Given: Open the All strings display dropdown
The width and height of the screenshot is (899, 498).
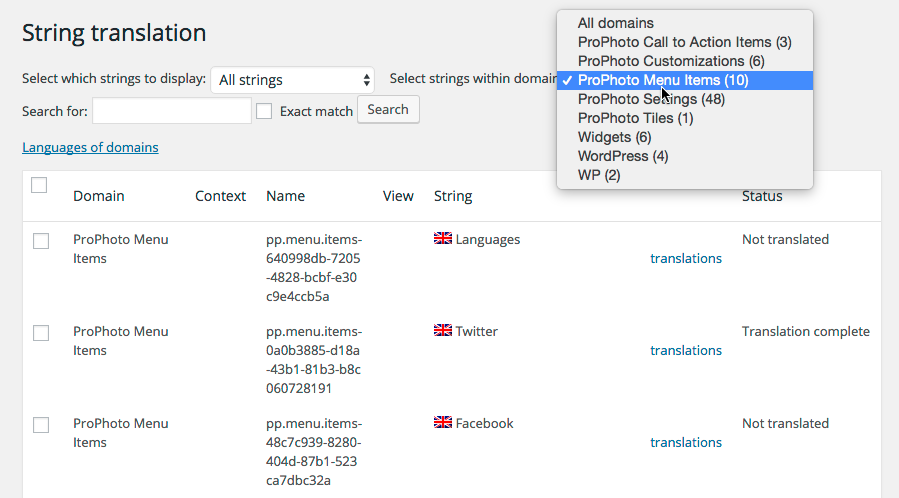Looking at the screenshot, I should pos(292,80).
